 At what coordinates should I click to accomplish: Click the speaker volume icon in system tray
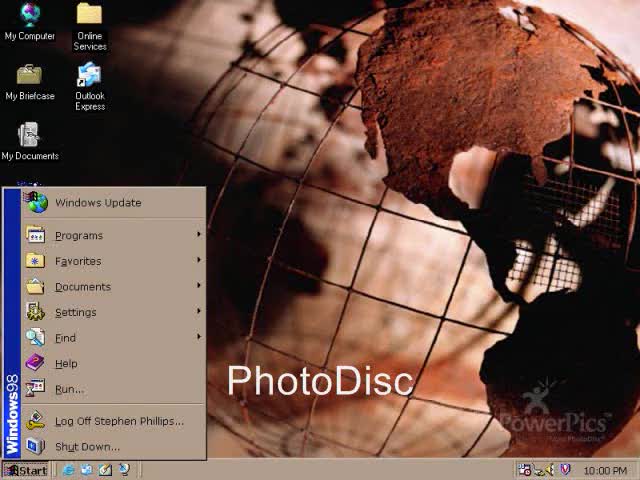[x=549, y=470]
